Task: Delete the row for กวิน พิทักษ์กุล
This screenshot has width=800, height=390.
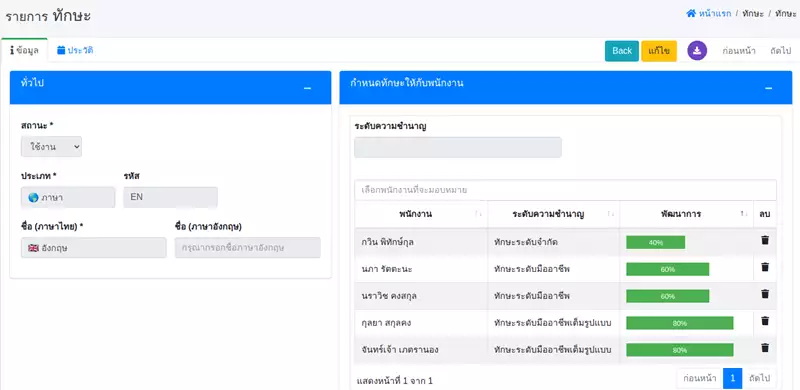Action: coord(765,240)
